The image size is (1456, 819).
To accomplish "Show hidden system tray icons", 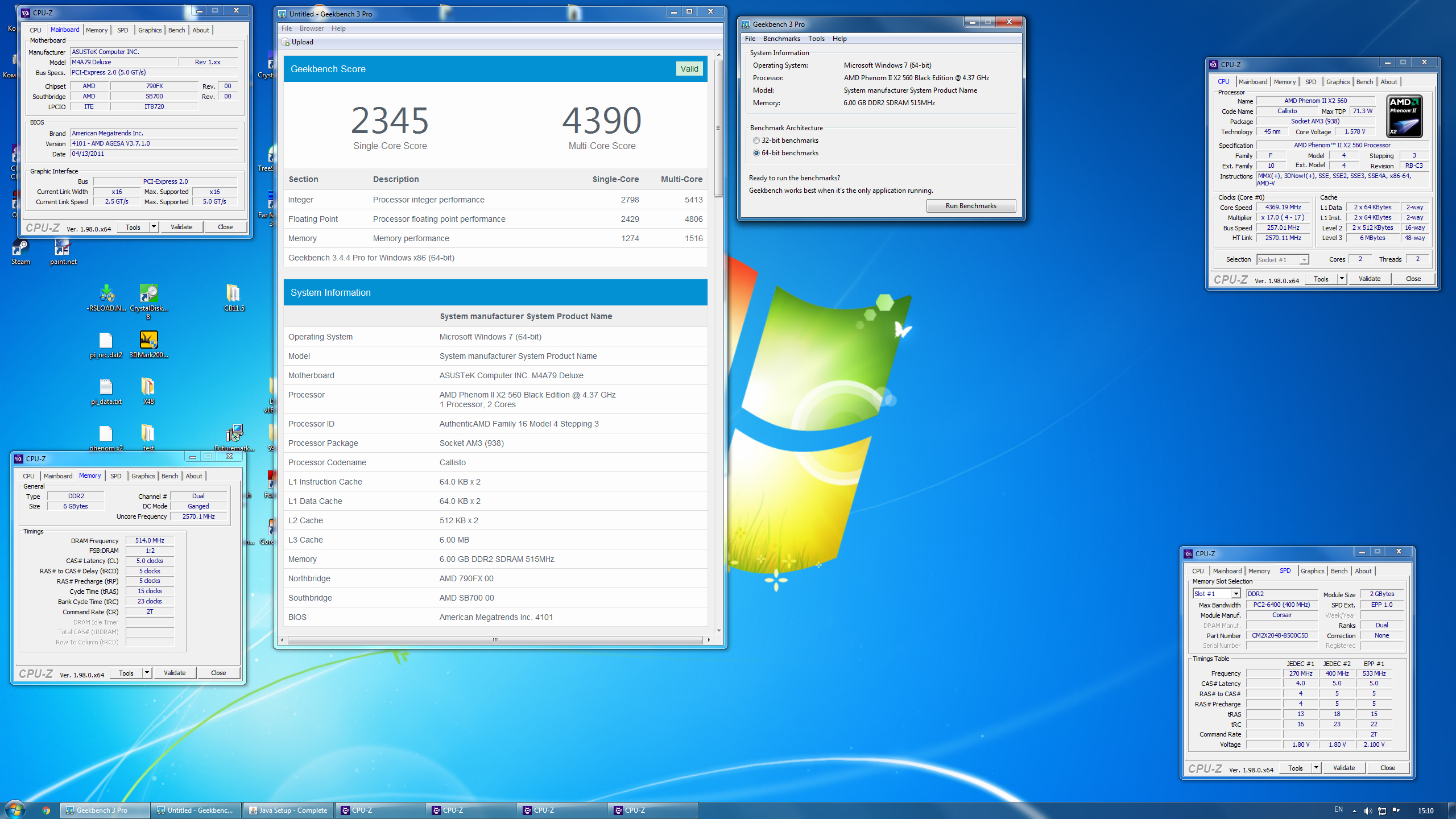I will [x=1354, y=810].
